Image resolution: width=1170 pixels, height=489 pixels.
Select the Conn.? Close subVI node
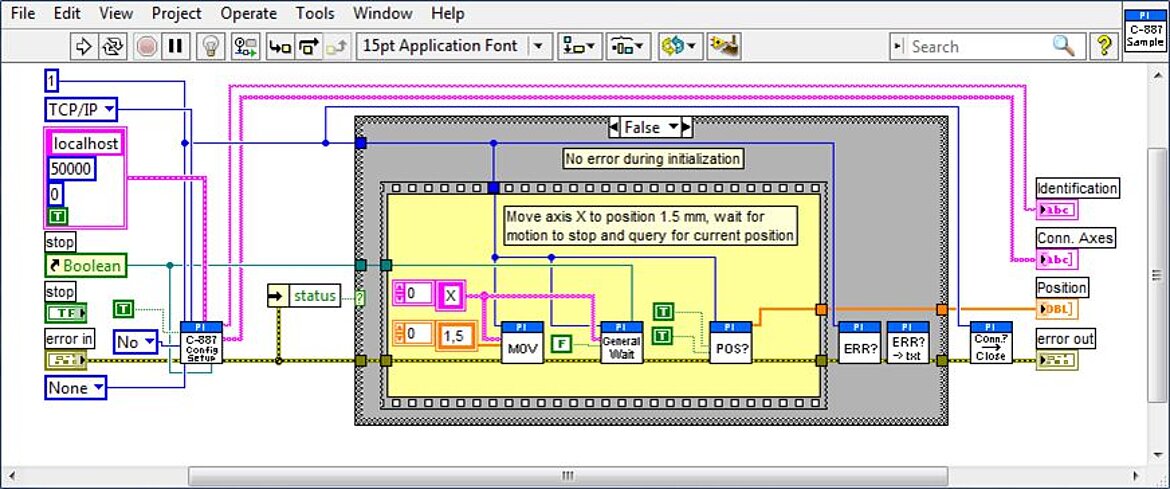pos(991,343)
